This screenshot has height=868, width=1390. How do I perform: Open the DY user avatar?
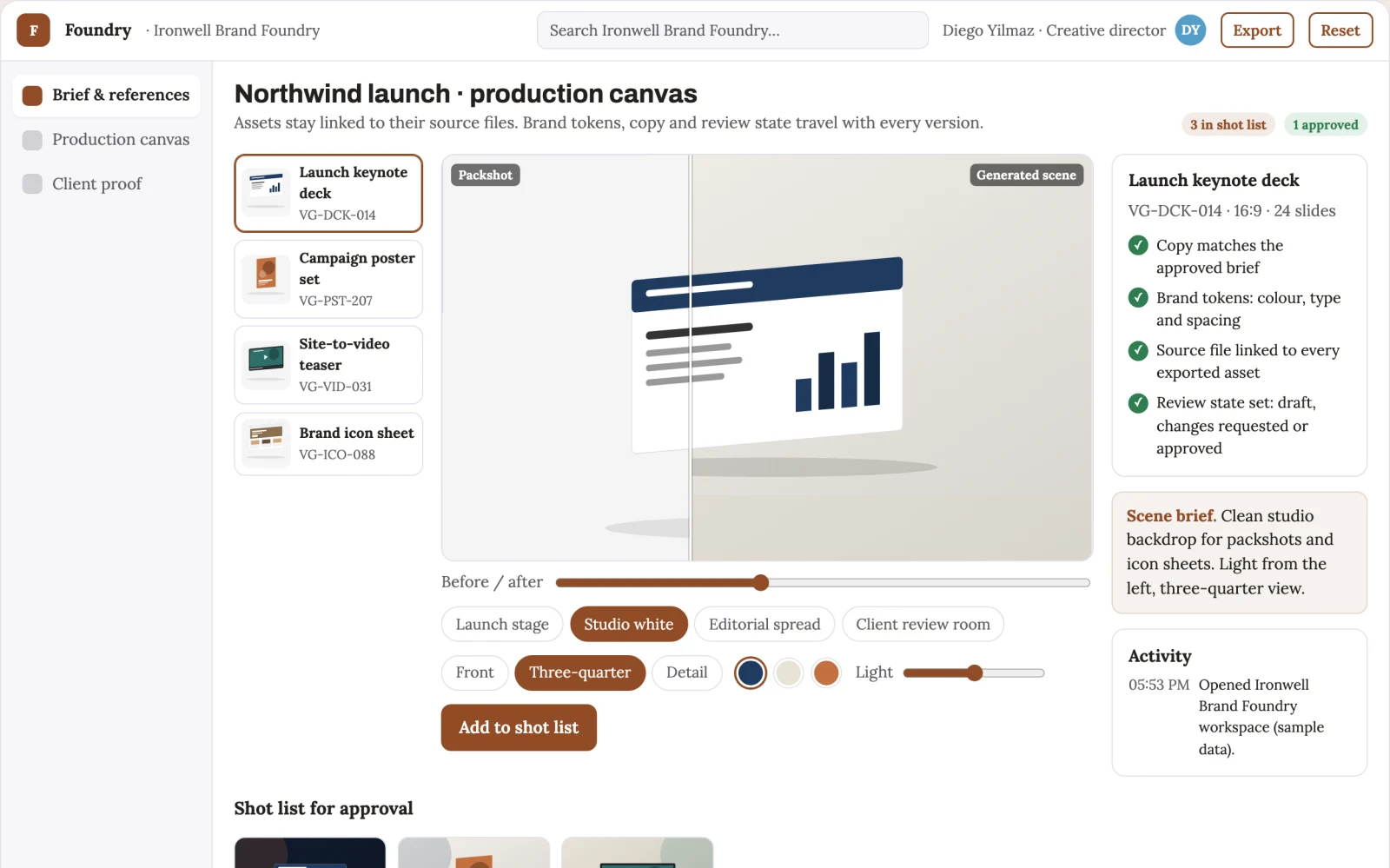1190,30
